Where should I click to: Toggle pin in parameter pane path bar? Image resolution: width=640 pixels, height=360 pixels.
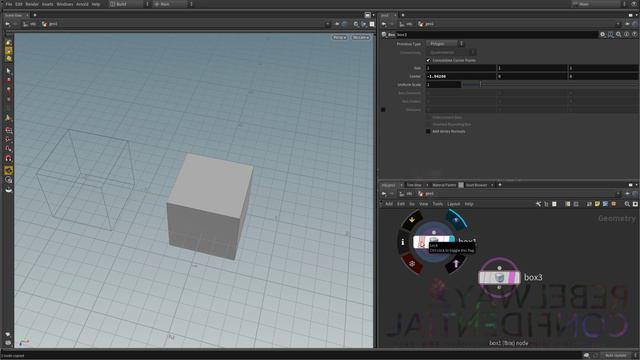pos(627,24)
